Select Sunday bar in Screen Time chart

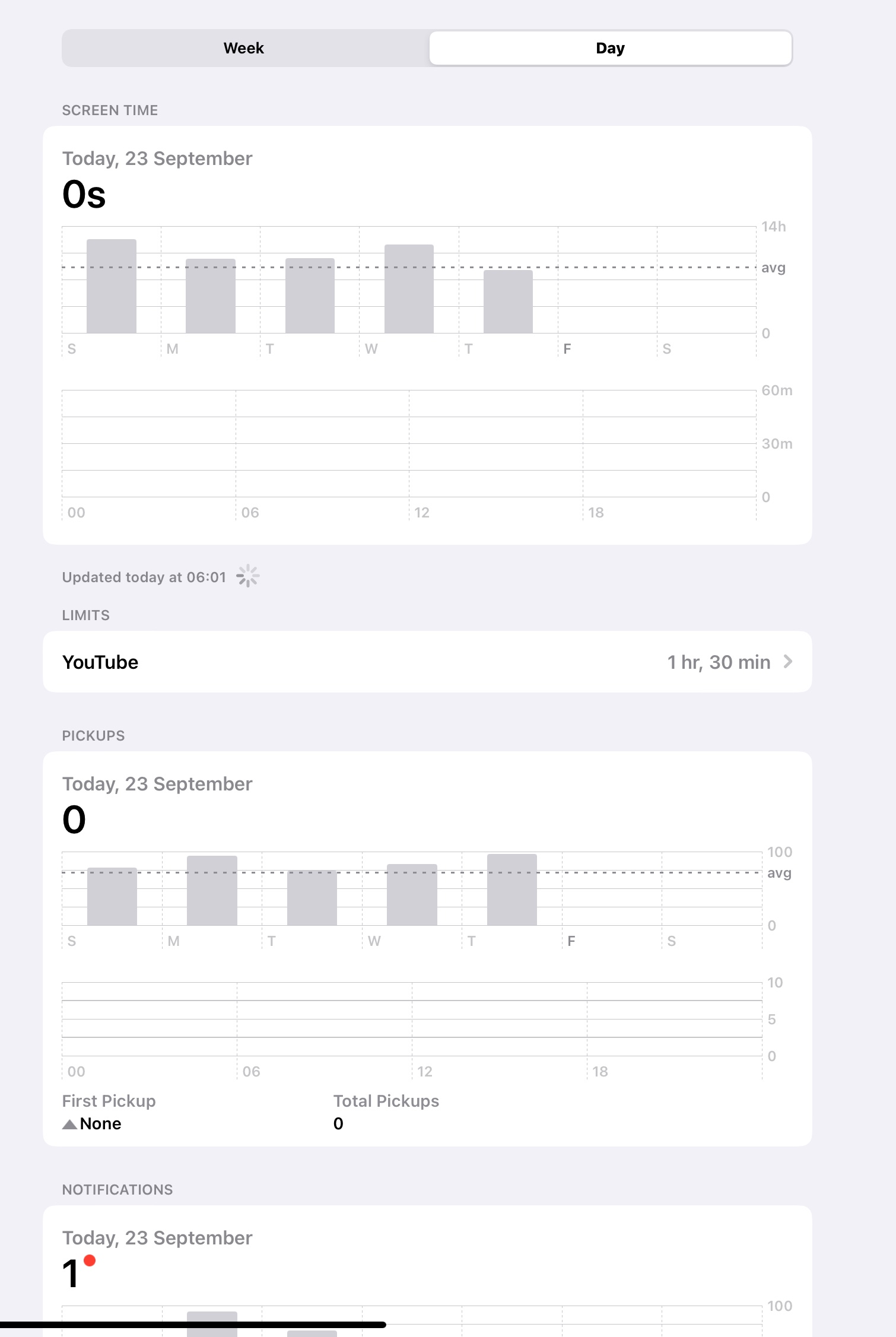coord(112,286)
